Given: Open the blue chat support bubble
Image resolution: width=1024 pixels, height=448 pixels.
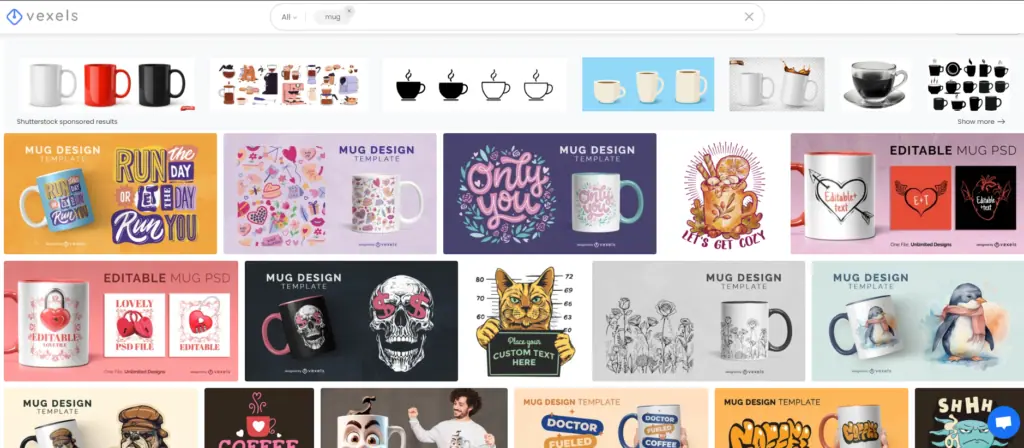Looking at the screenshot, I should [x=1002, y=421].
